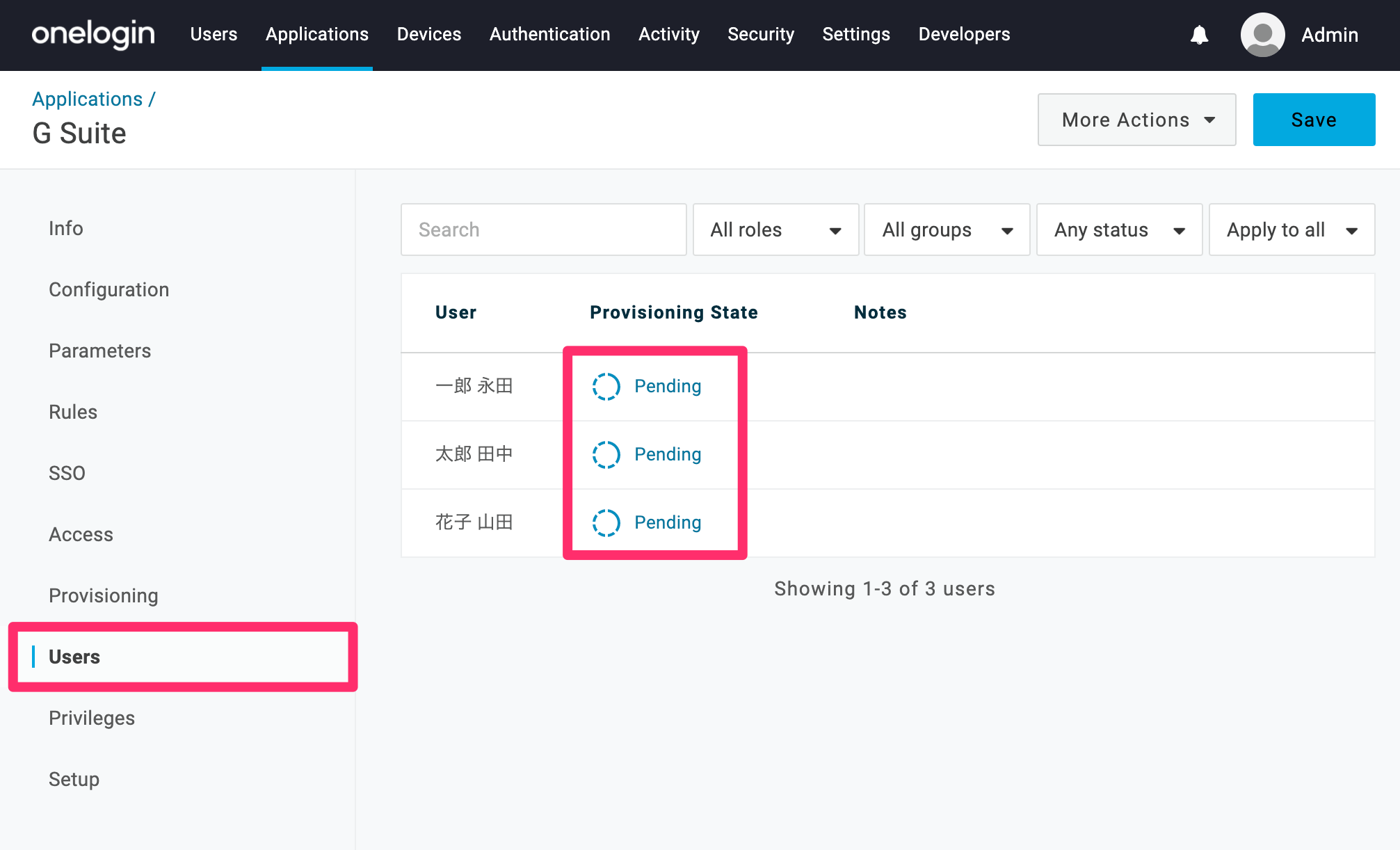Screen dimensions: 1400x850
Task: Expand the More Actions dropdown
Action: coord(1137,120)
